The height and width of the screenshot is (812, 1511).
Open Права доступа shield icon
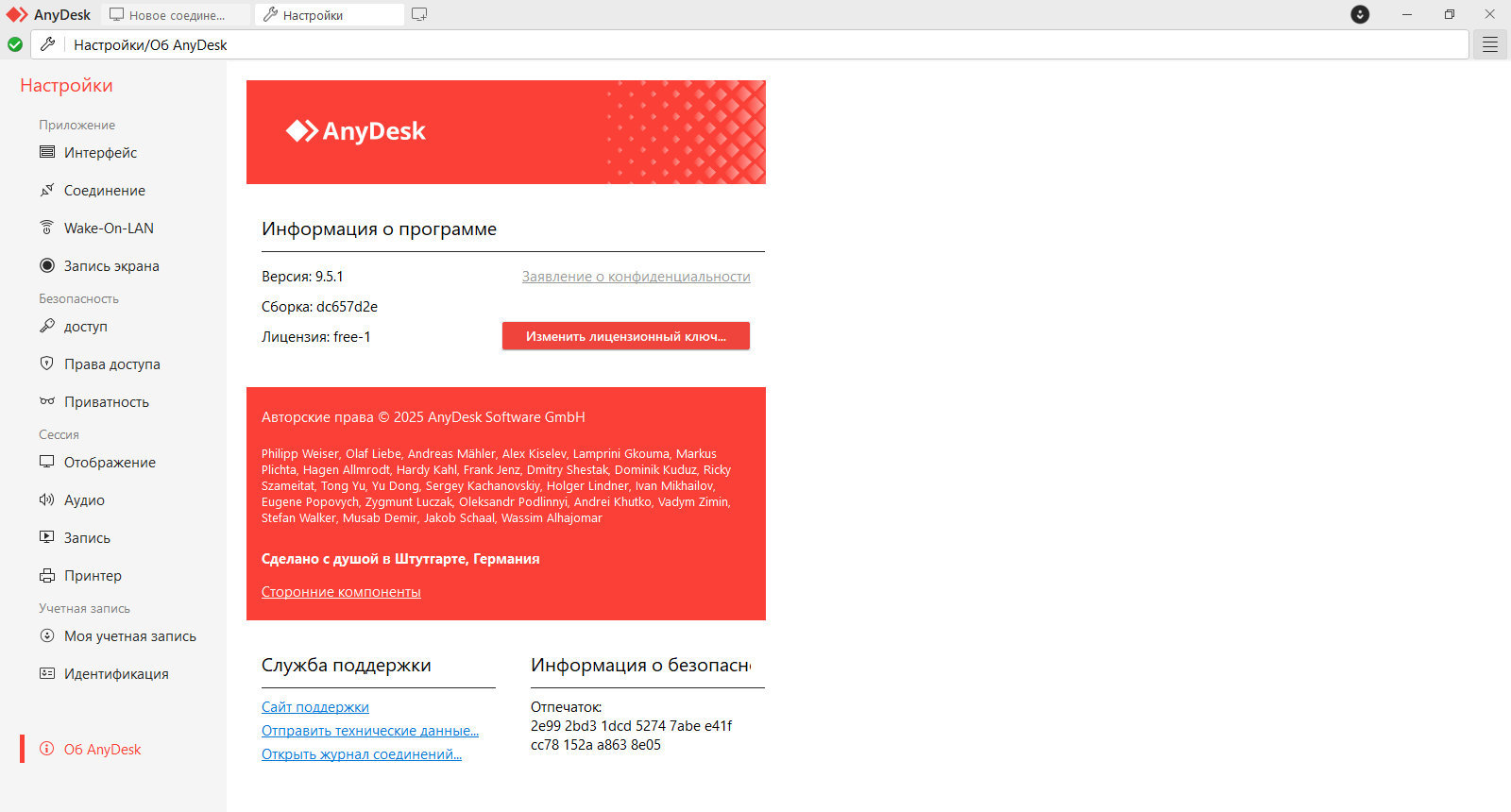(47, 364)
